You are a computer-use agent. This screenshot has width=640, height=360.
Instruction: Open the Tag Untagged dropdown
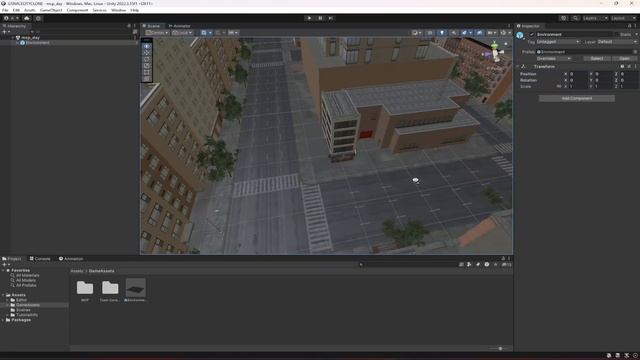558,42
